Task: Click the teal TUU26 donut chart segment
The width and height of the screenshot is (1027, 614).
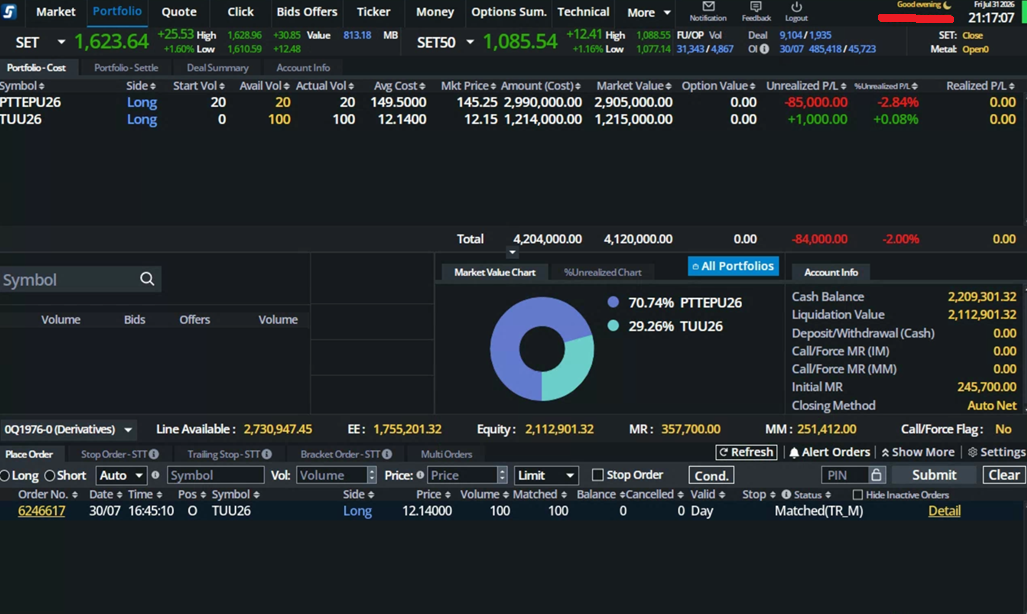Action: (571, 370)
